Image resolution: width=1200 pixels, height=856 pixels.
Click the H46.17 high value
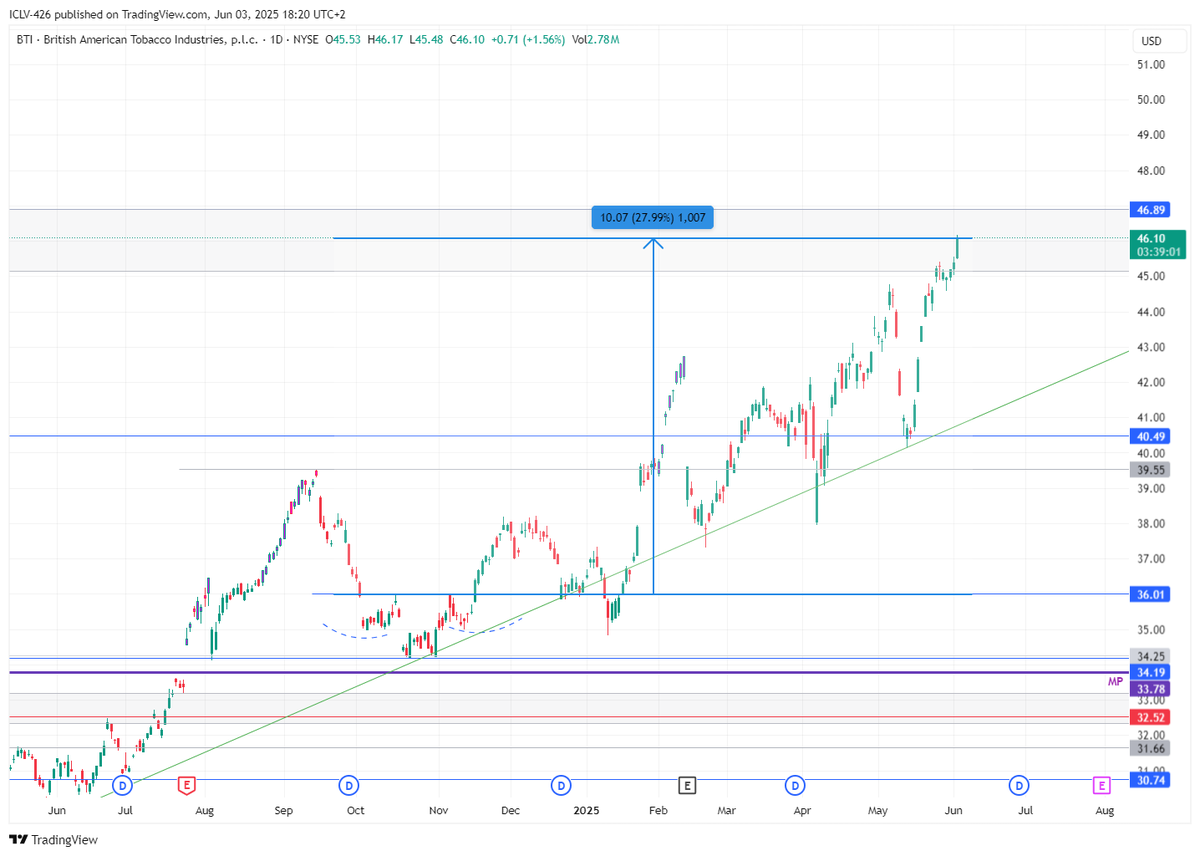tap(385, 40)
